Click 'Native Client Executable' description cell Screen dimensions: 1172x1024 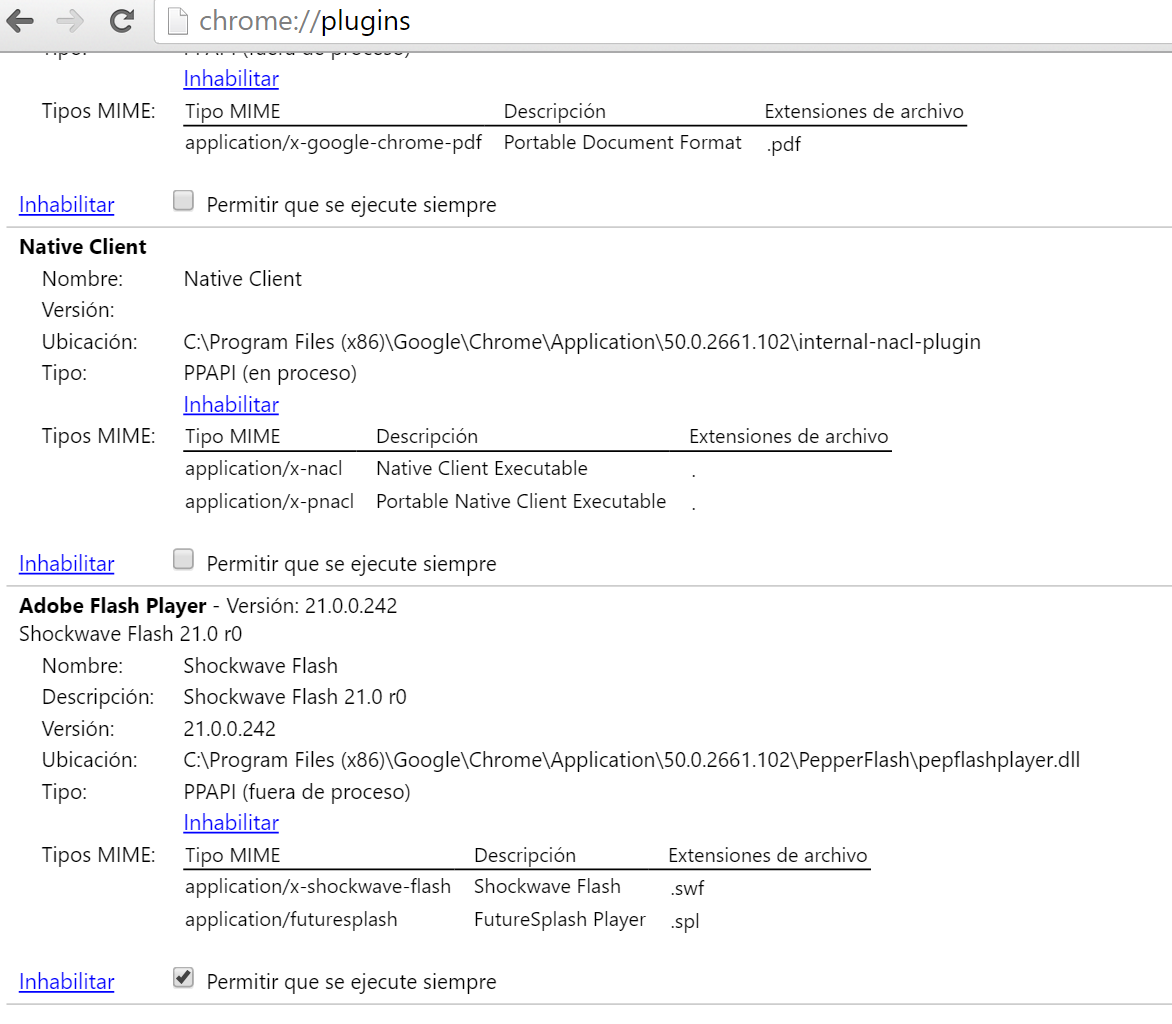coord(482,468)
